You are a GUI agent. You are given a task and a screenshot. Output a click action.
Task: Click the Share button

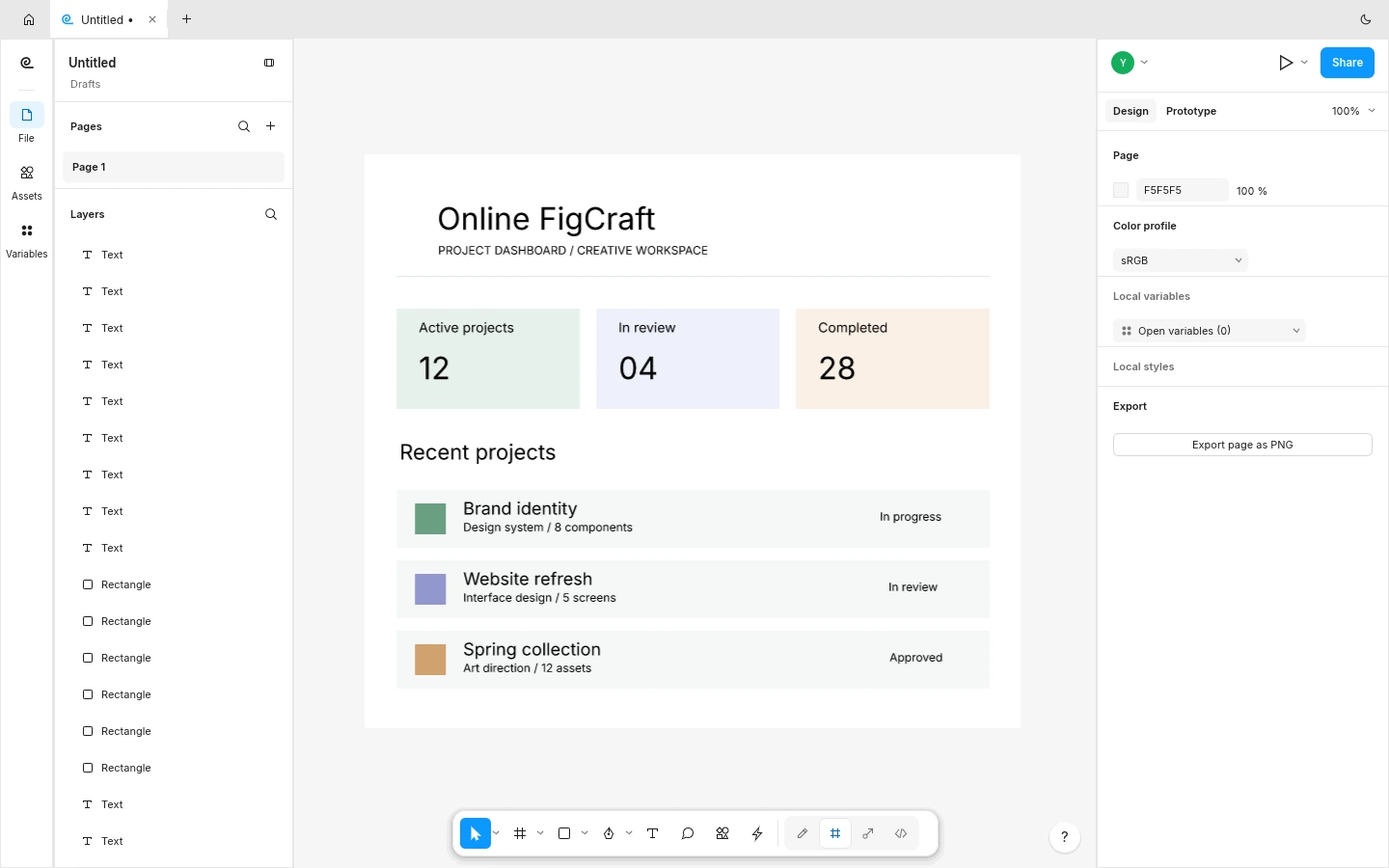click(1348, 63)
